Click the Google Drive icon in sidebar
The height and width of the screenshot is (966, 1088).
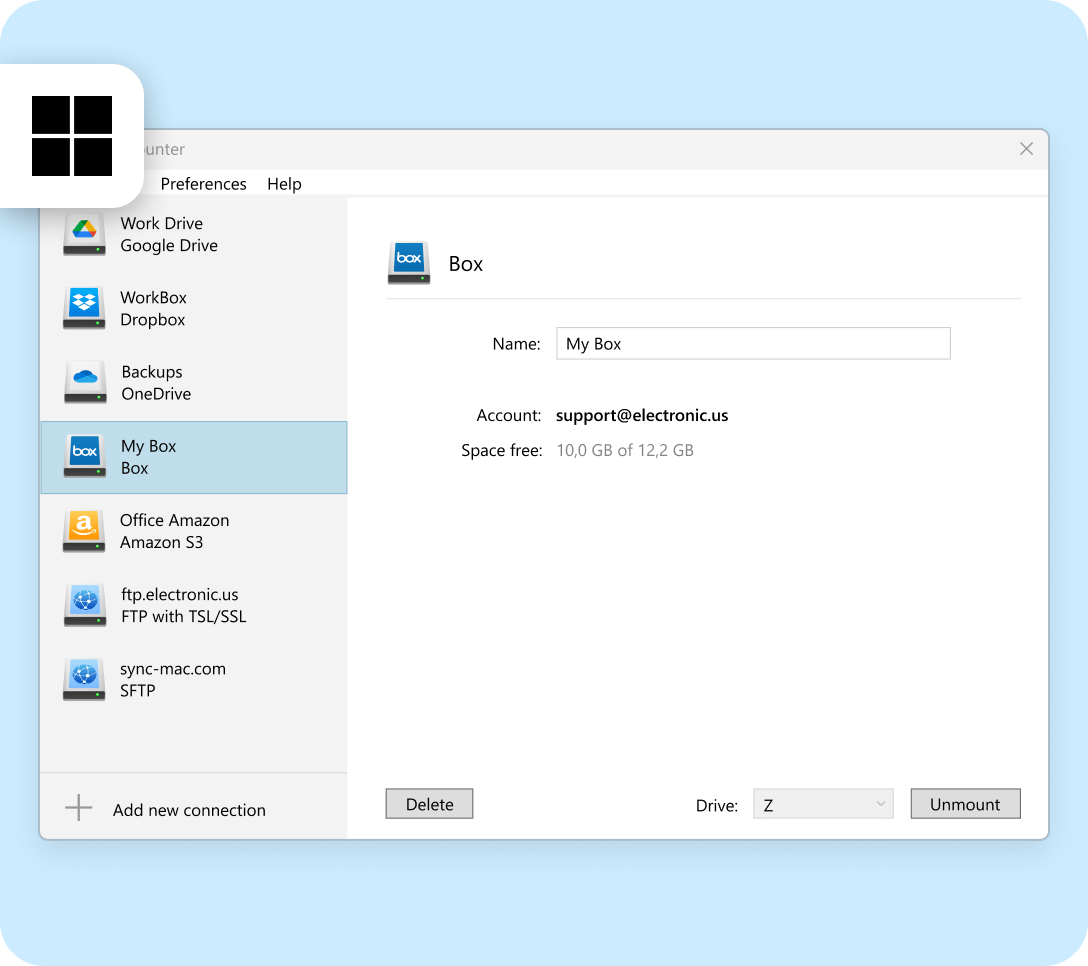tap(84, 234)
